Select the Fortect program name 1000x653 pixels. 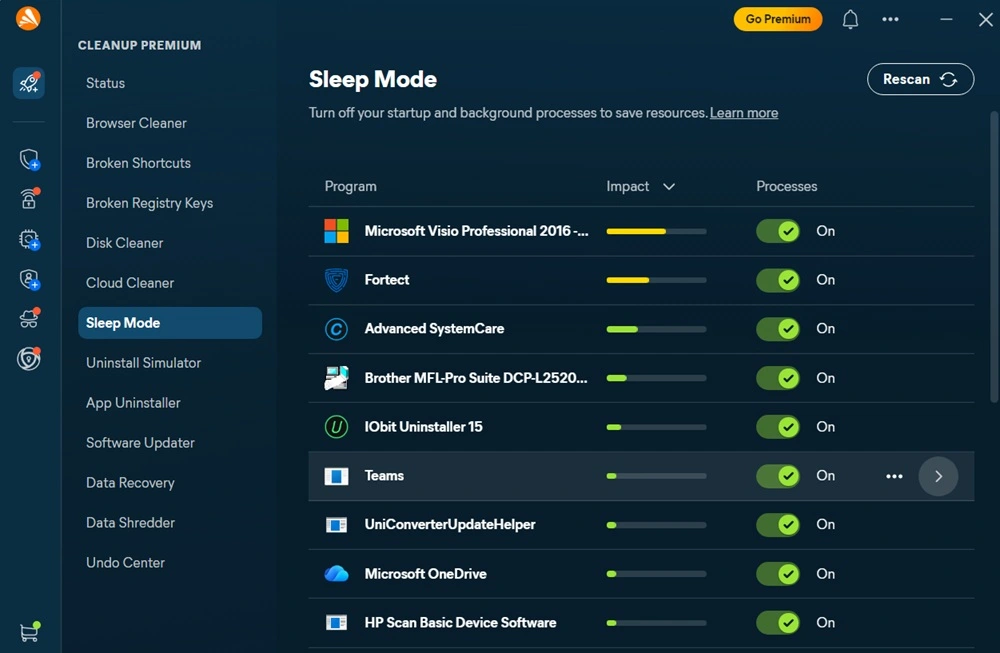tap(387, 280)
